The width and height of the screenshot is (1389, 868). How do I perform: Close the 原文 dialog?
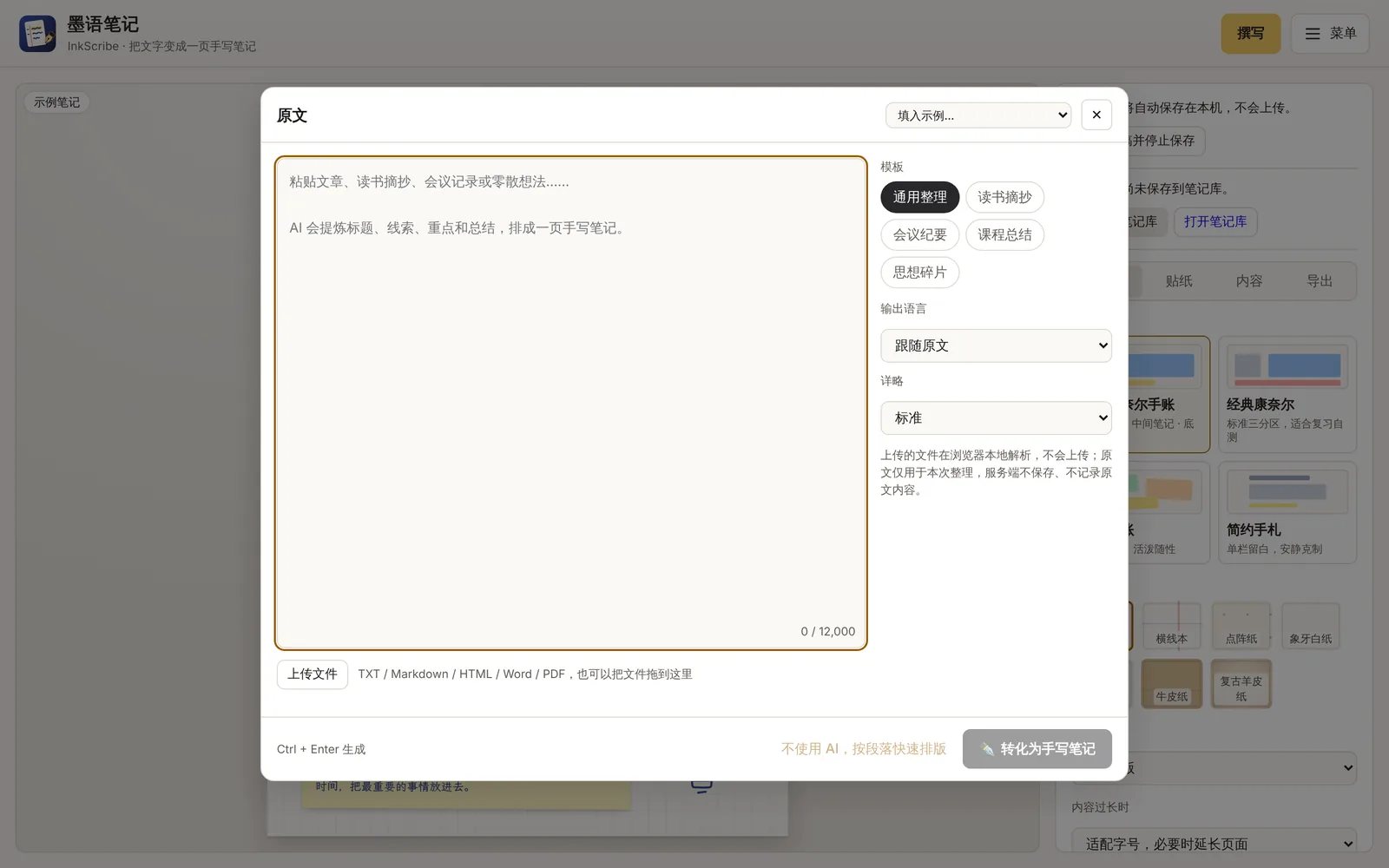(x=1096, y=115)
